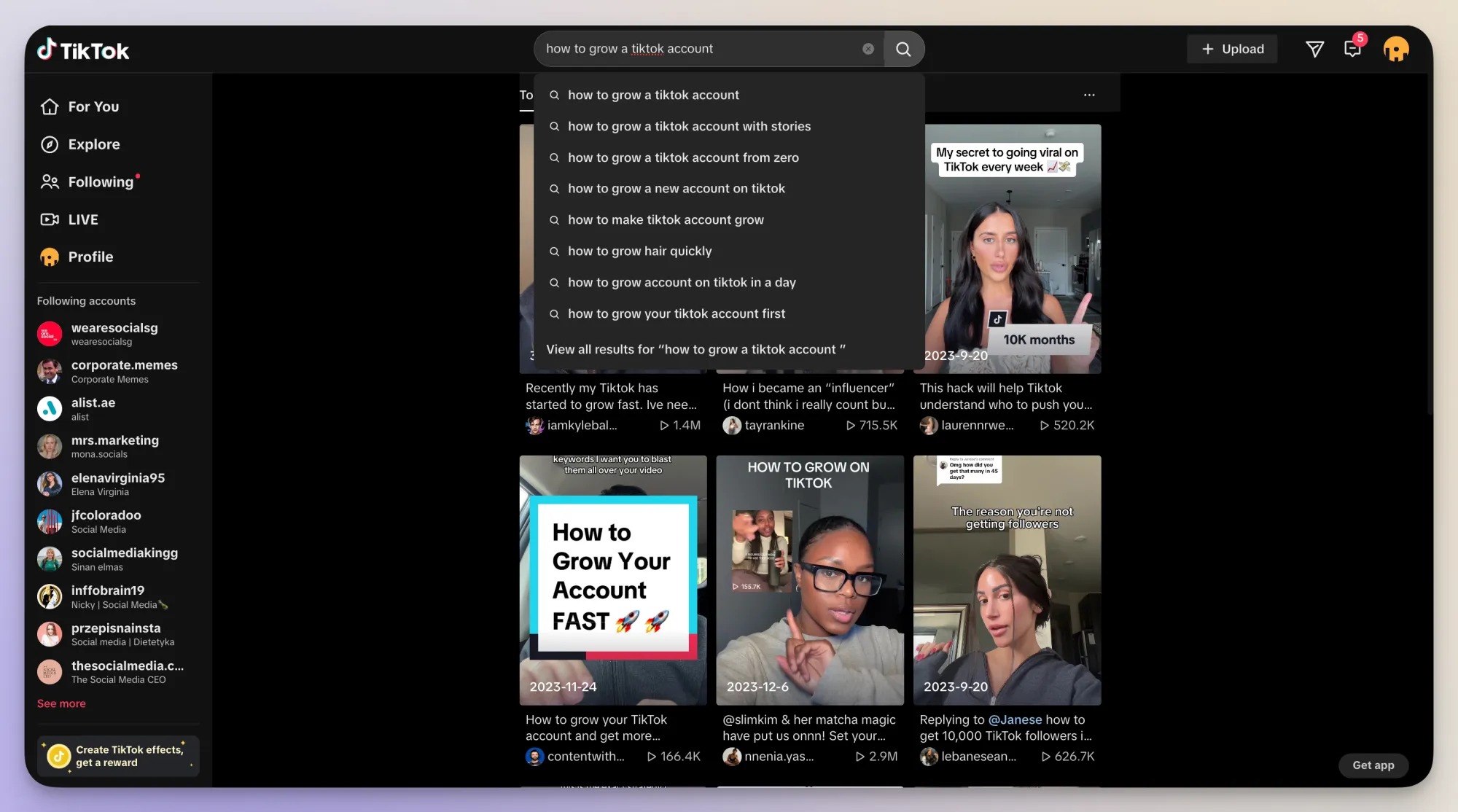Open laurennrwe... creator avatar

coord(929,426)
